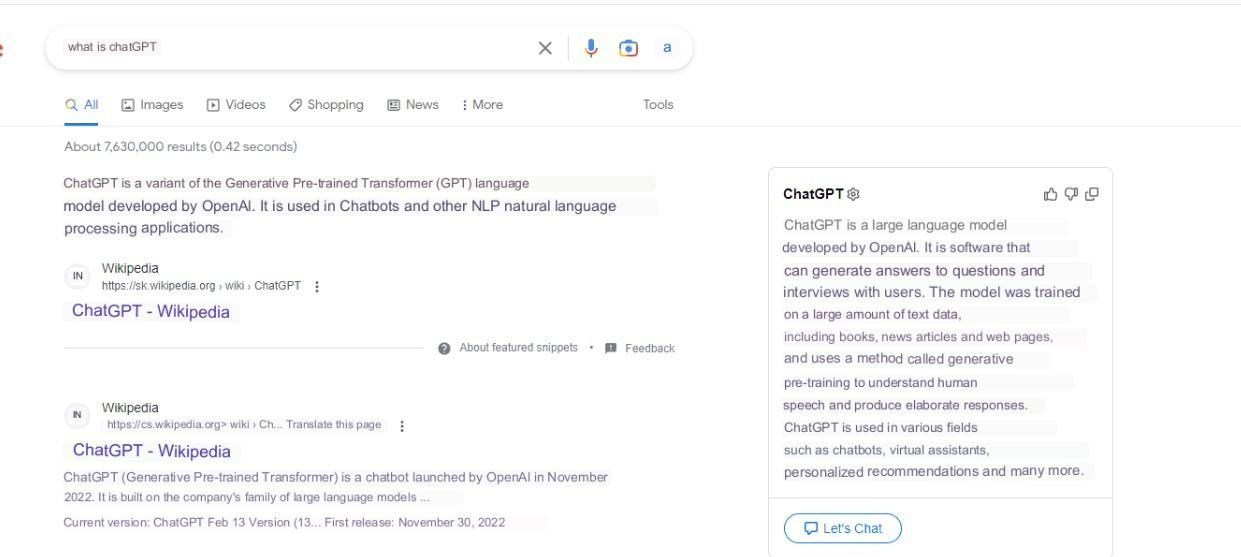Open the three-dot menu next to cs.wikipedia.org
The image size is (1241, 557).
pyautogui.click(x=402, y=426)
